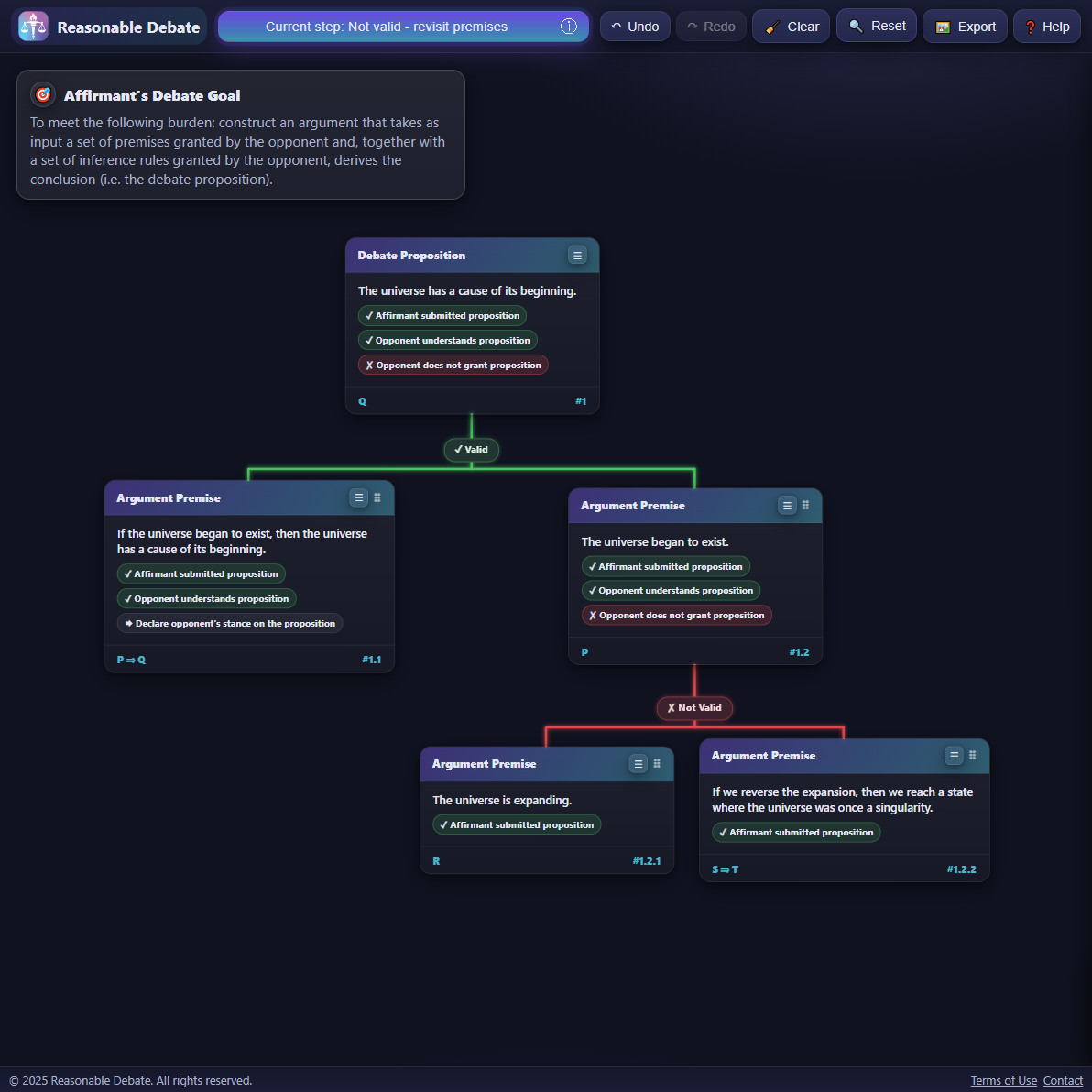Open the Terms of Use link

(x=1003, y=1080)
